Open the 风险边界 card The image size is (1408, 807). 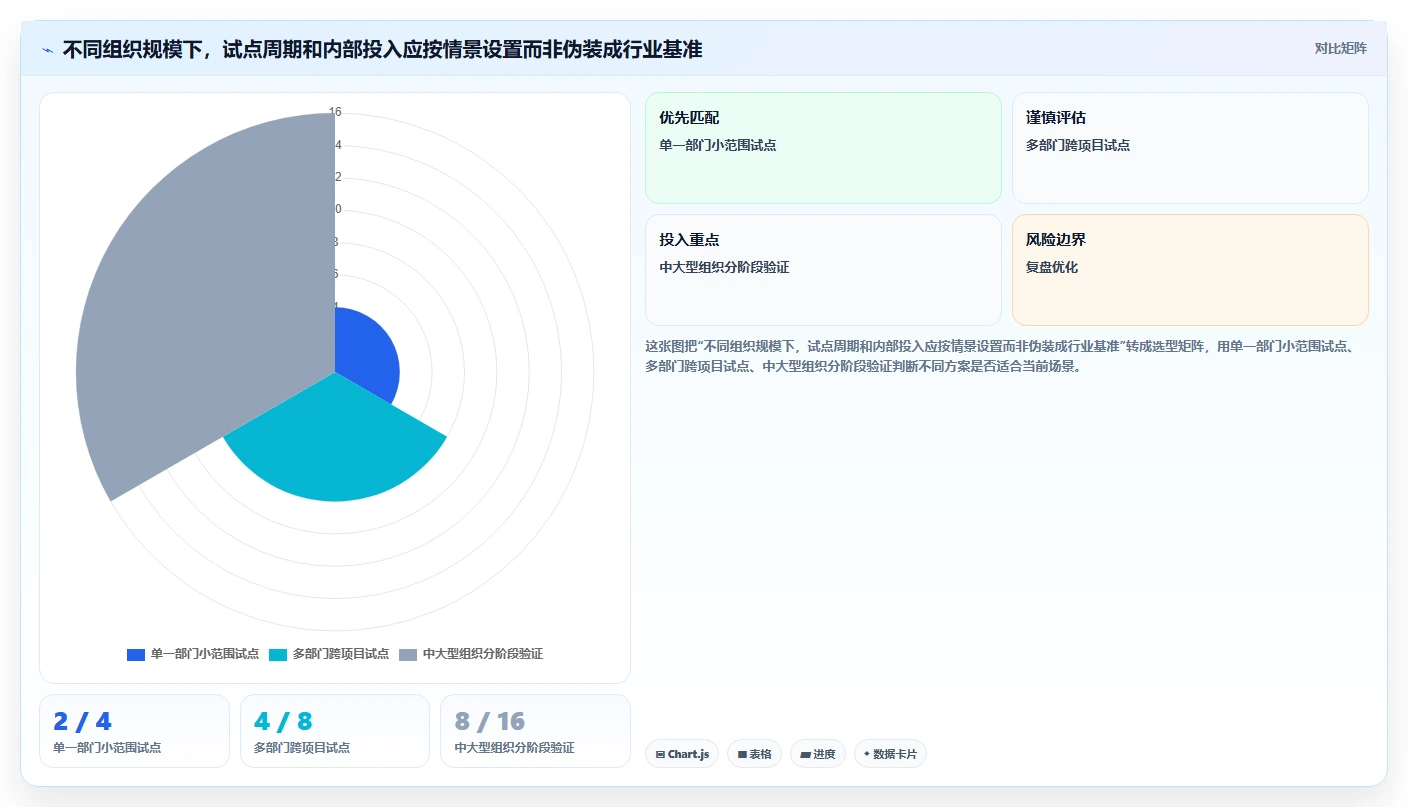pos(1190,270)
